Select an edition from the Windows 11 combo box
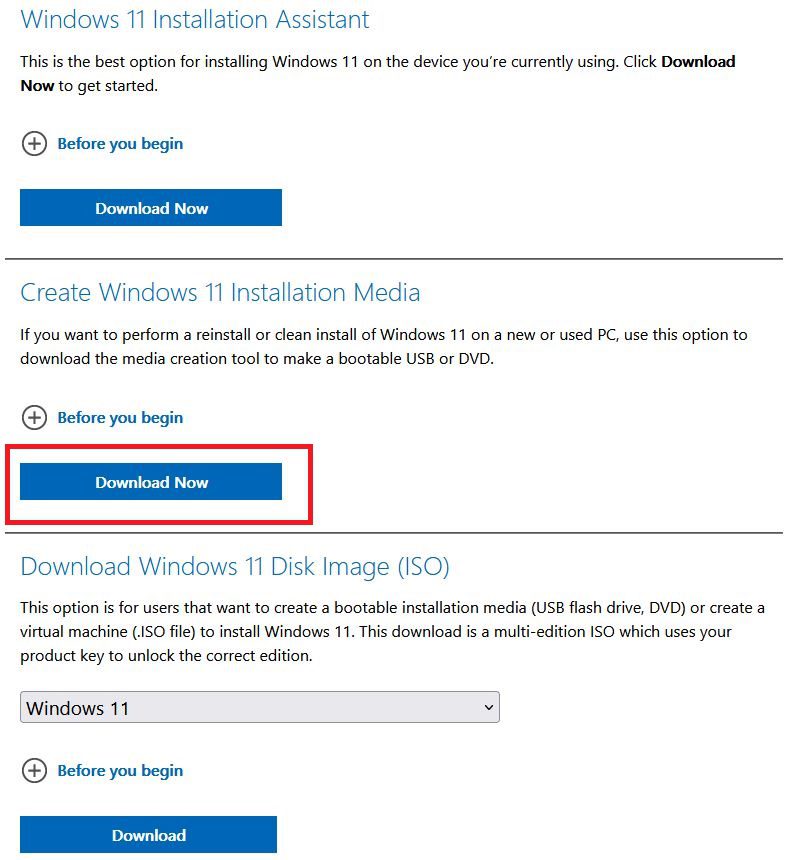787x860 pixels. pos(260,707)
